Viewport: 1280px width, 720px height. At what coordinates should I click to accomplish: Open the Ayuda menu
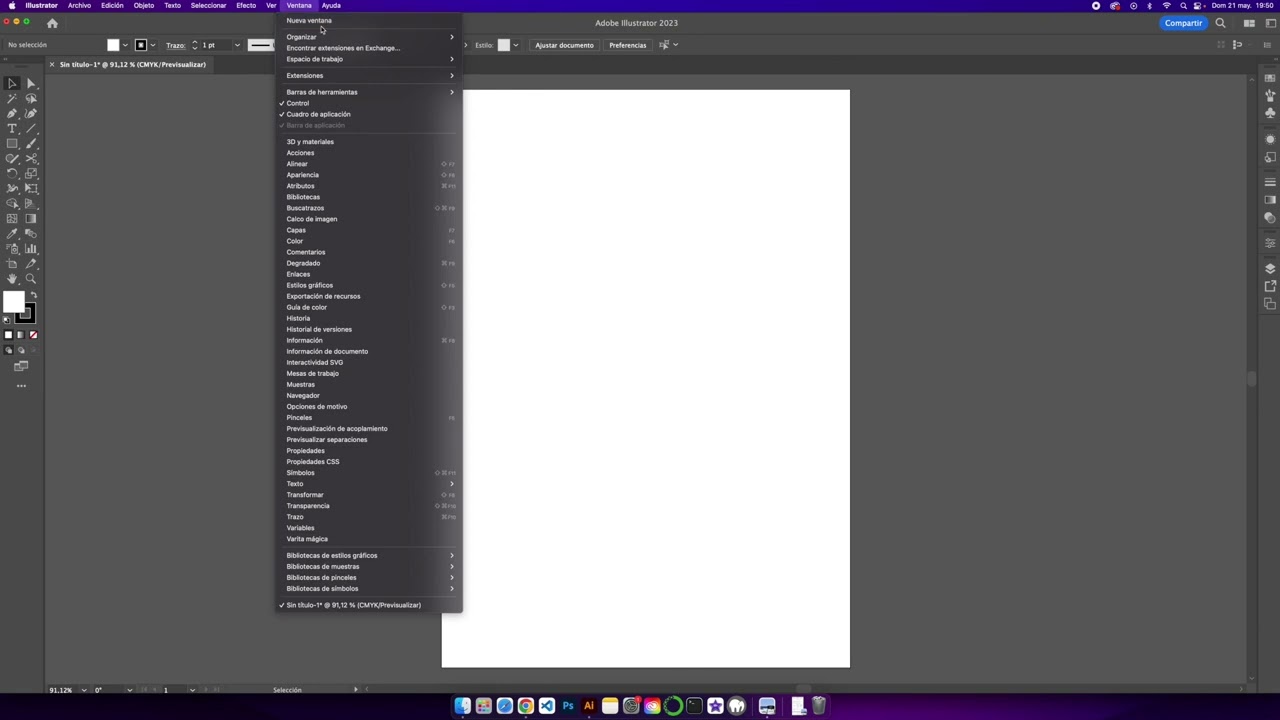tap(331, 5)
